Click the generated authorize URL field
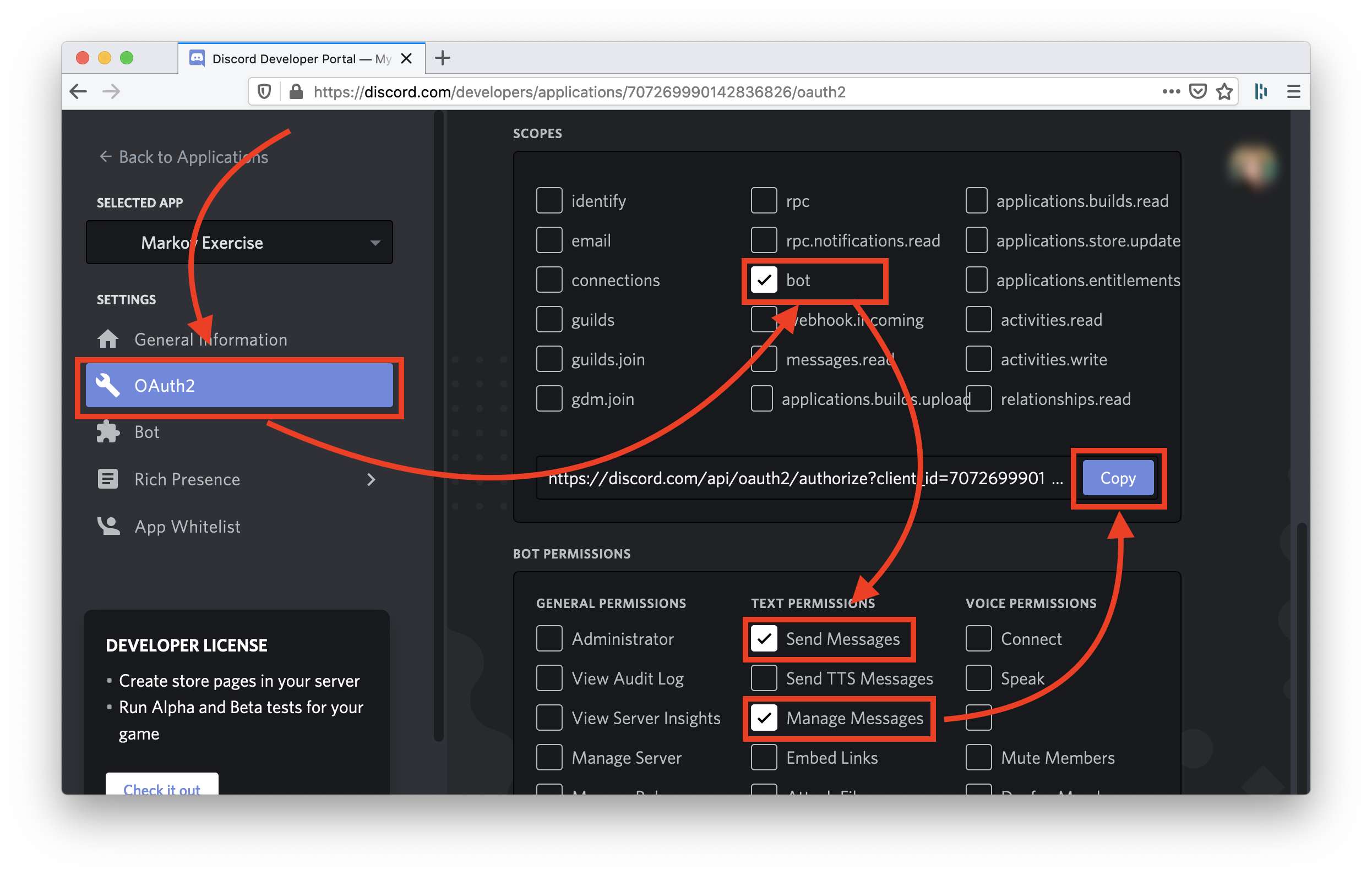Viewport: 1372px width, 876px height. (805, 478)
